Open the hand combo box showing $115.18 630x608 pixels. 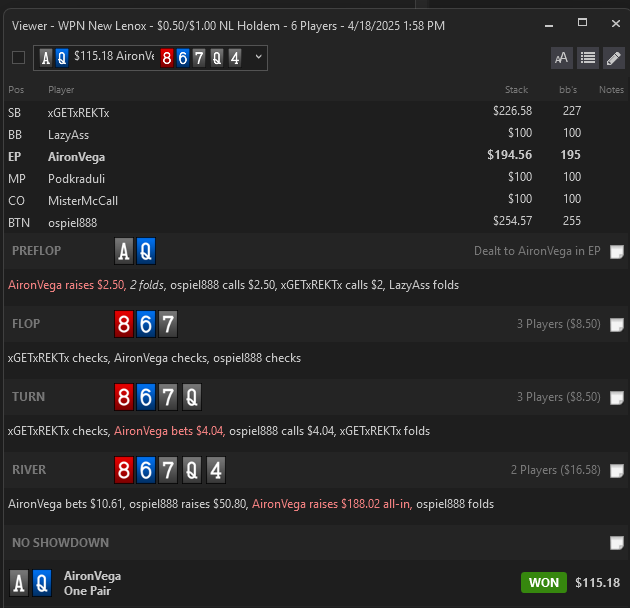pos(150,58)
